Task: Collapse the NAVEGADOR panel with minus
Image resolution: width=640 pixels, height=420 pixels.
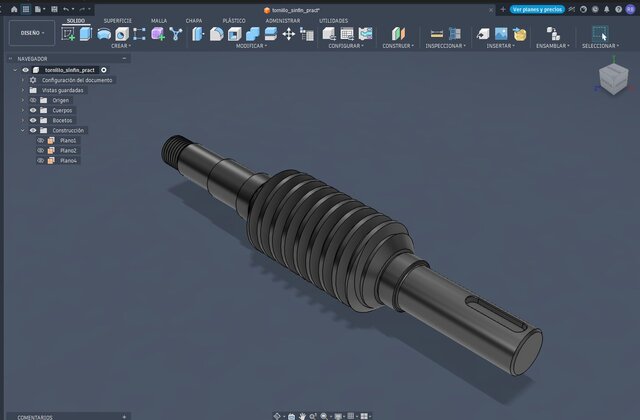Action: pos(124,59)
